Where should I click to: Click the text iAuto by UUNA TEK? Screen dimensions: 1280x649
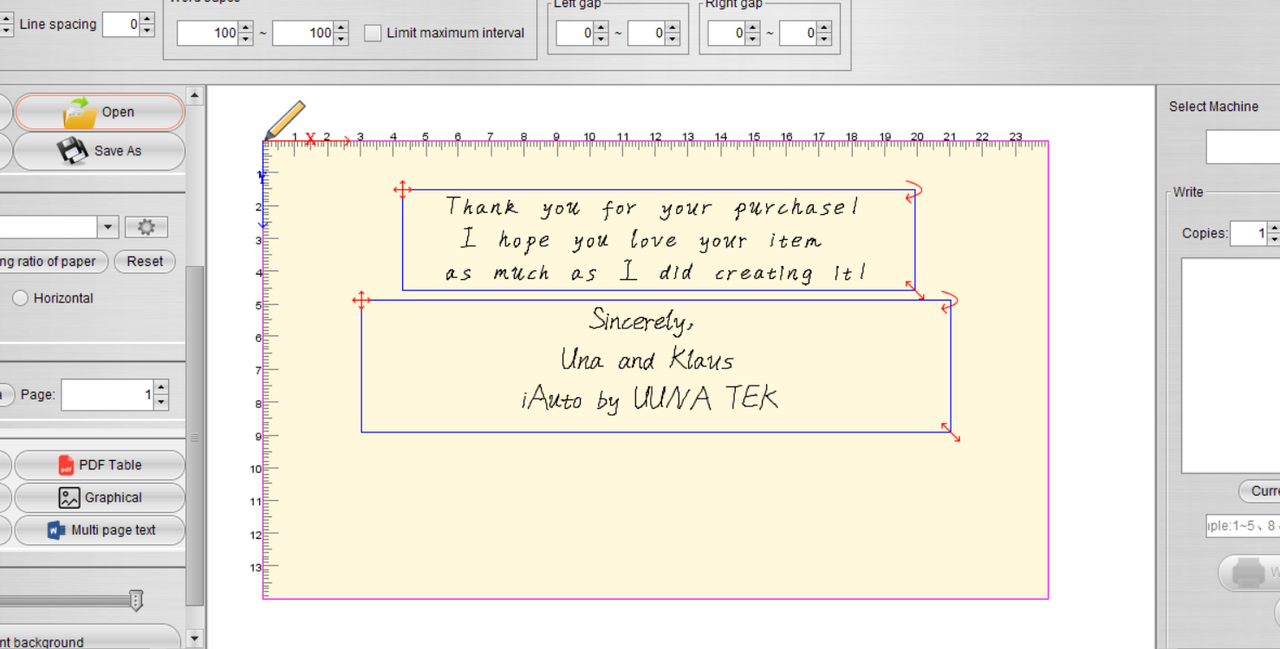(649, 401)
